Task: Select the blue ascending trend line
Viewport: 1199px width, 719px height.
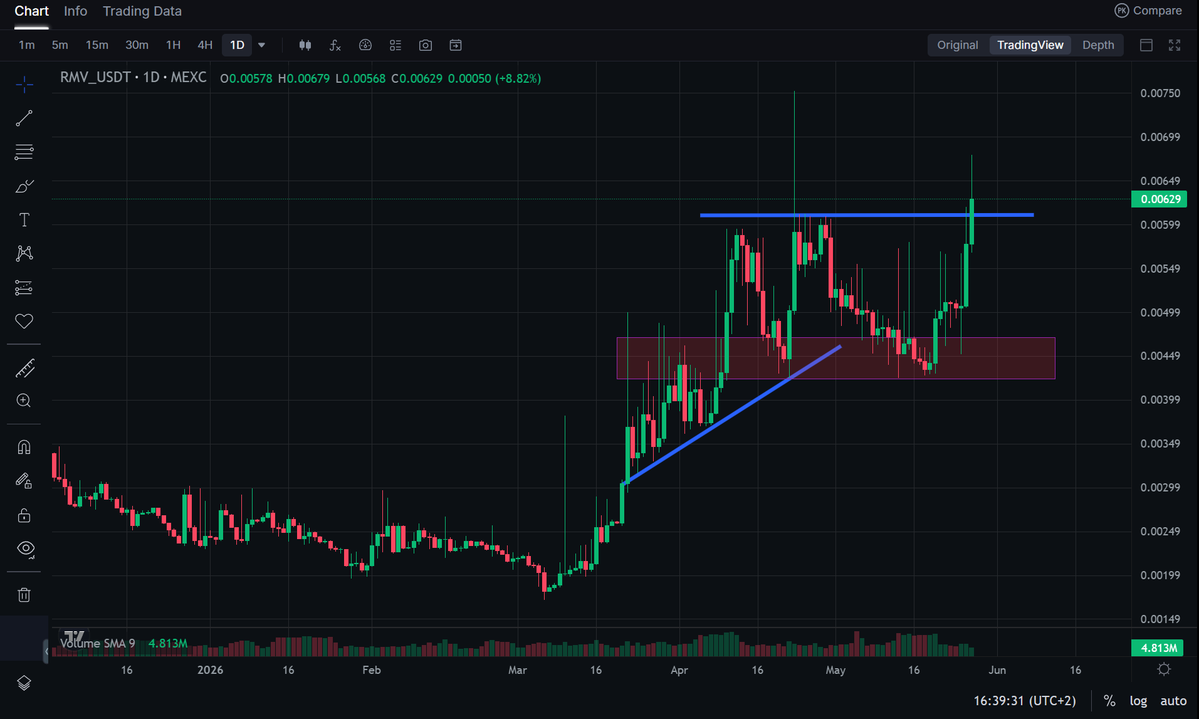Action: 734,414
